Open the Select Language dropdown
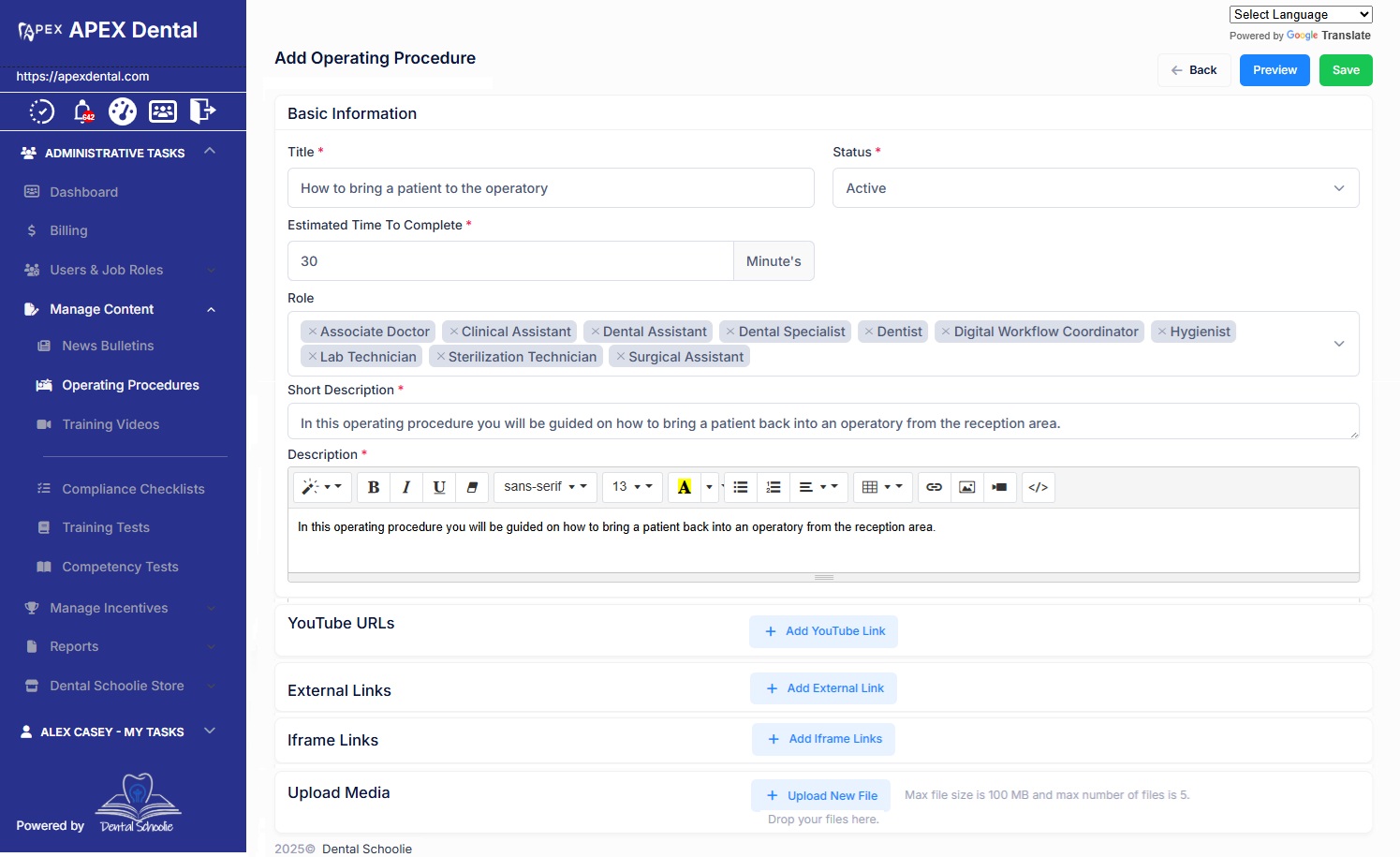This screenshot has width=1400, height=857. click(1301, 14)
